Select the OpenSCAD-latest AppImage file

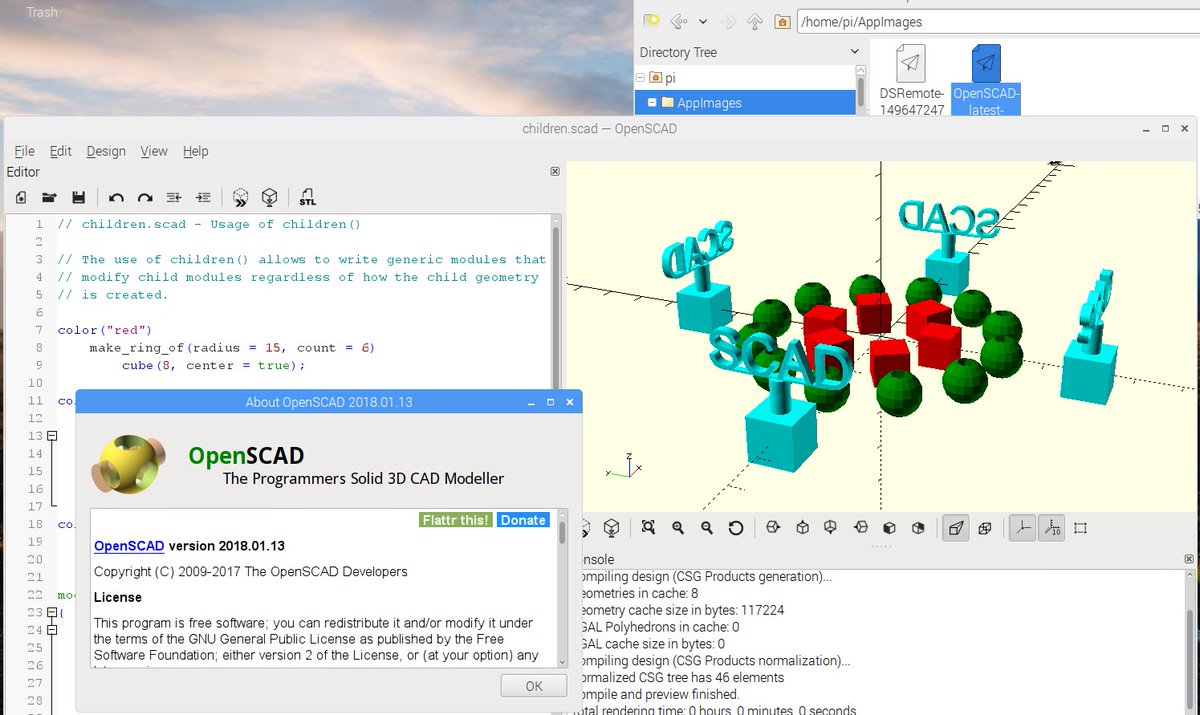[x=986, y=80]
